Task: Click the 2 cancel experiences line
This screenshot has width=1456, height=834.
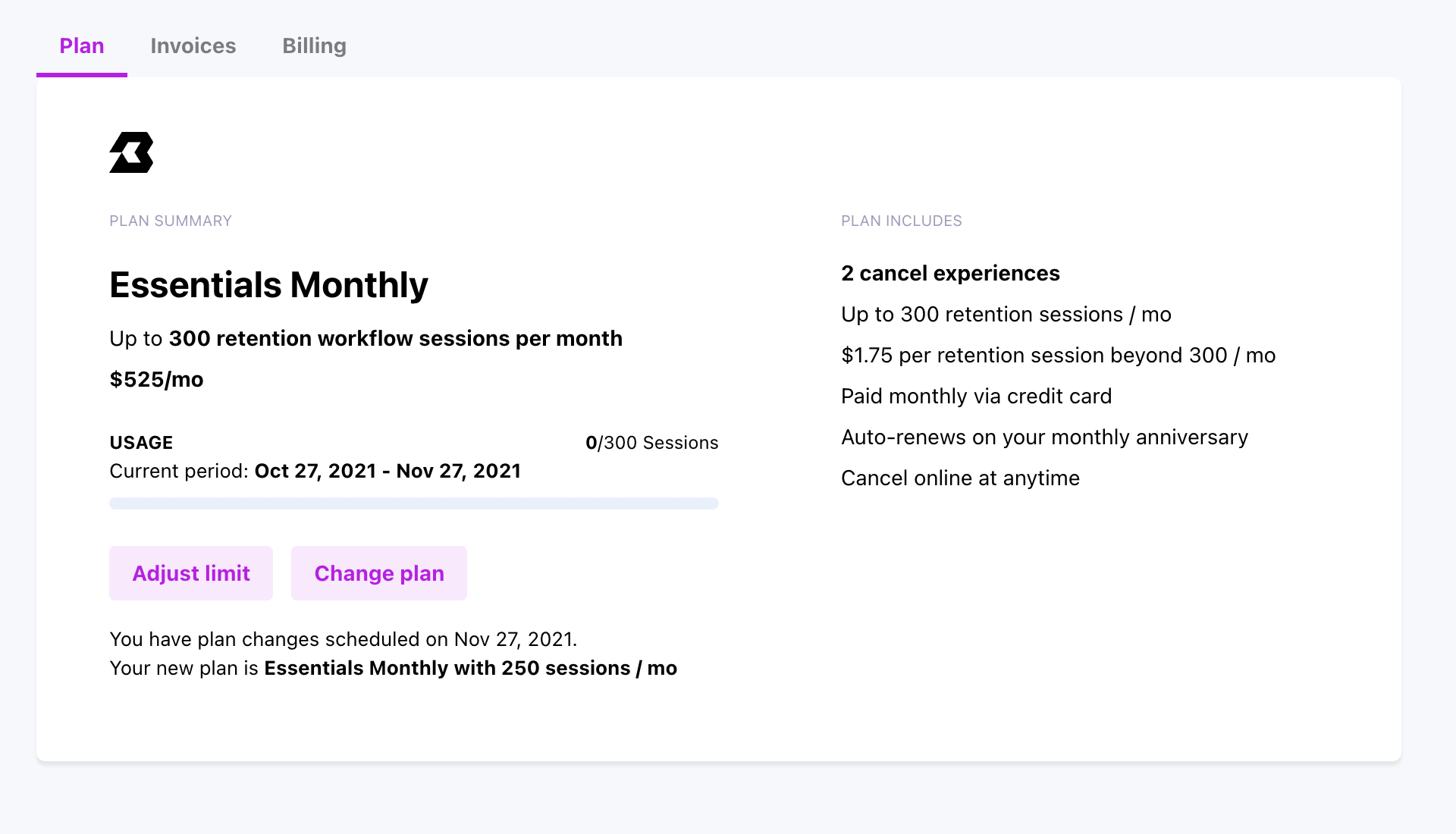Action: click(950, 273)
